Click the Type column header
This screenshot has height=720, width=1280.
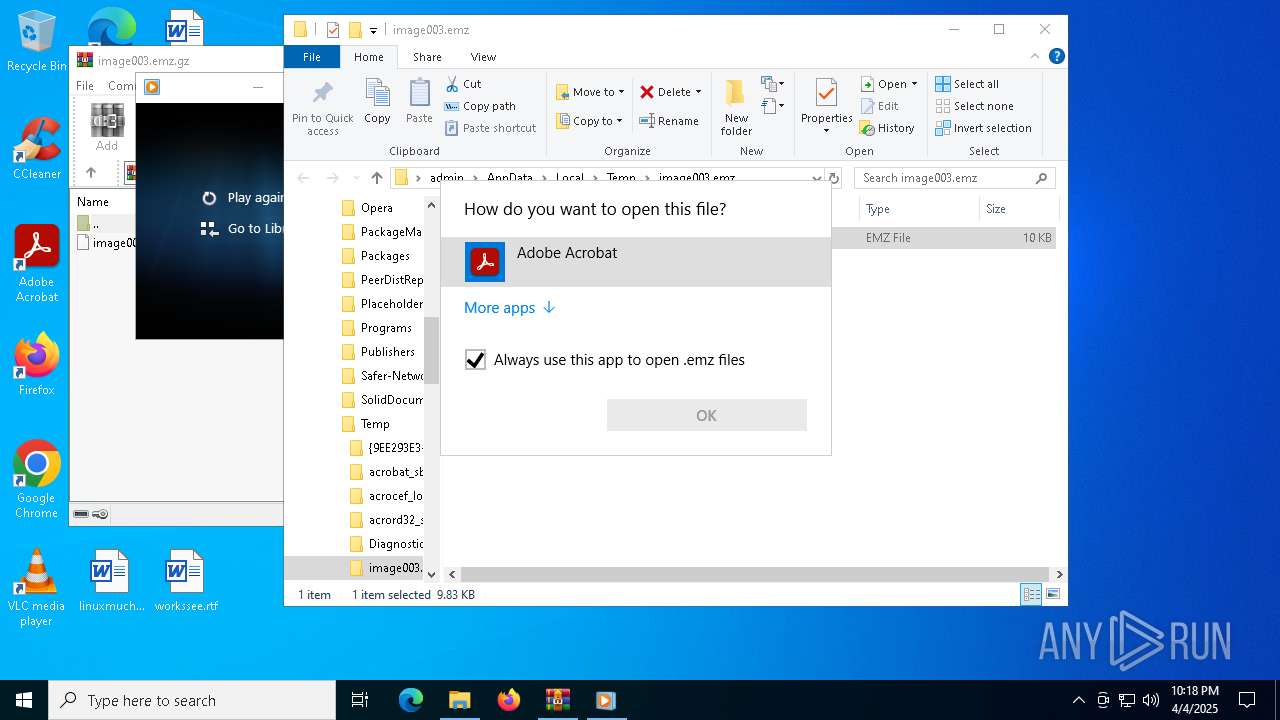click(918, 209)
